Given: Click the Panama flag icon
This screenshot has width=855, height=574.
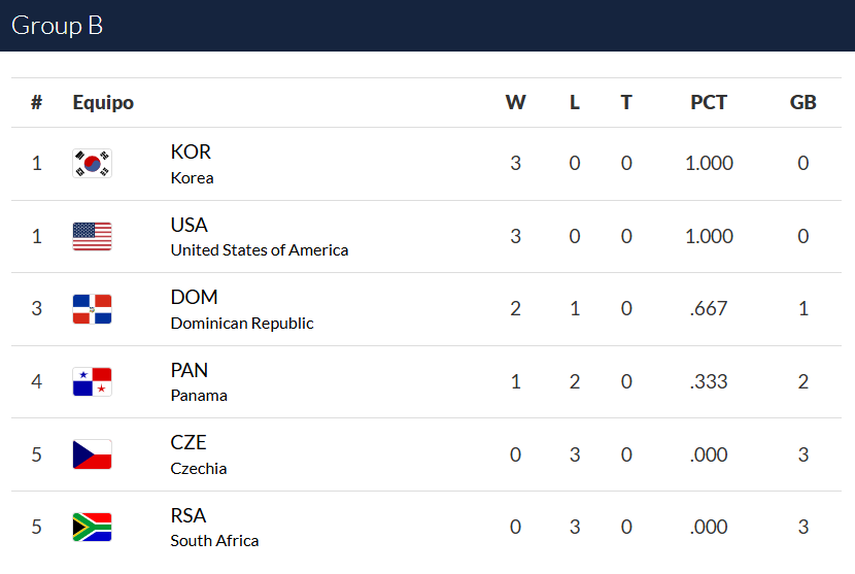Looking at the screenshot, I should [92, 382].
